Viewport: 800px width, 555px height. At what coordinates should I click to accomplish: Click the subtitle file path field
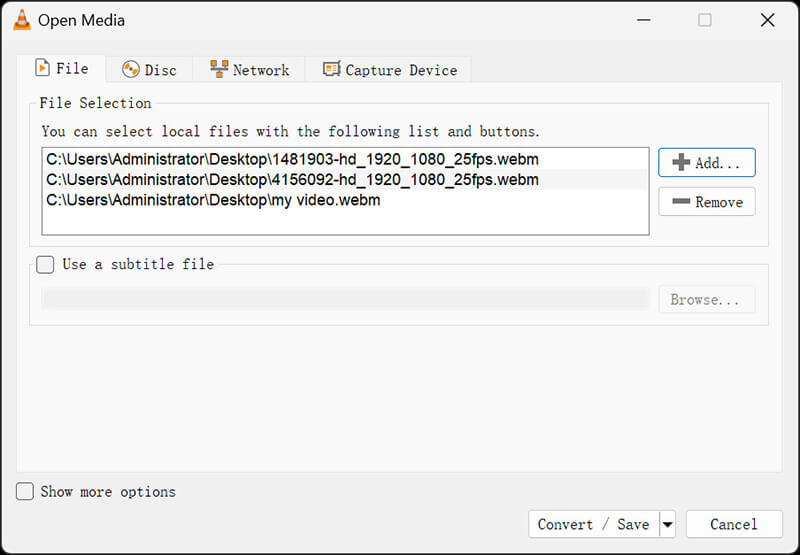click(x=345, y=299)
